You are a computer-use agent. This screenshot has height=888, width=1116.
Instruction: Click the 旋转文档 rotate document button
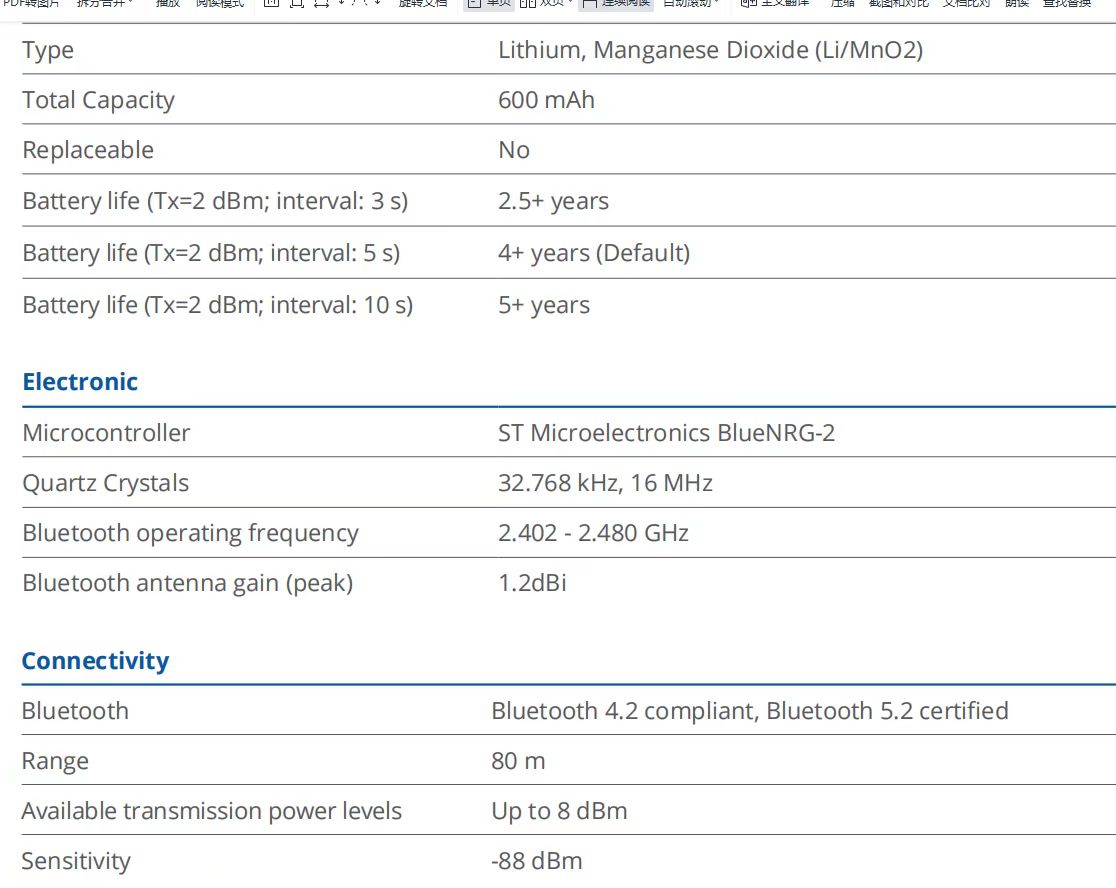pyautogui.click(x=422, y=3)
